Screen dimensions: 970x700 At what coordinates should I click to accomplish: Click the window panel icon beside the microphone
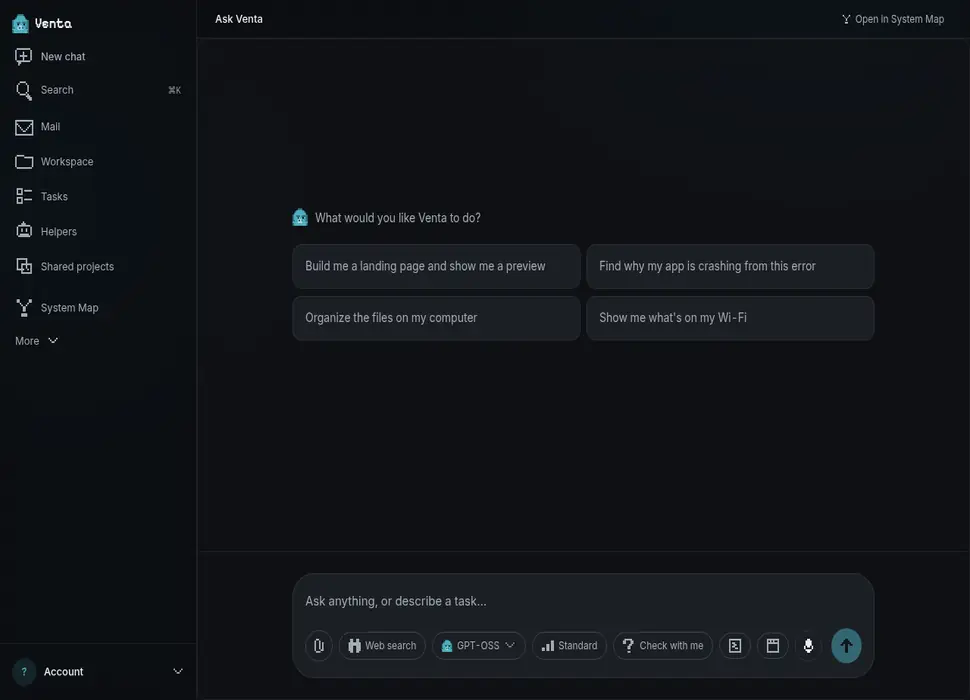(773, 646)
